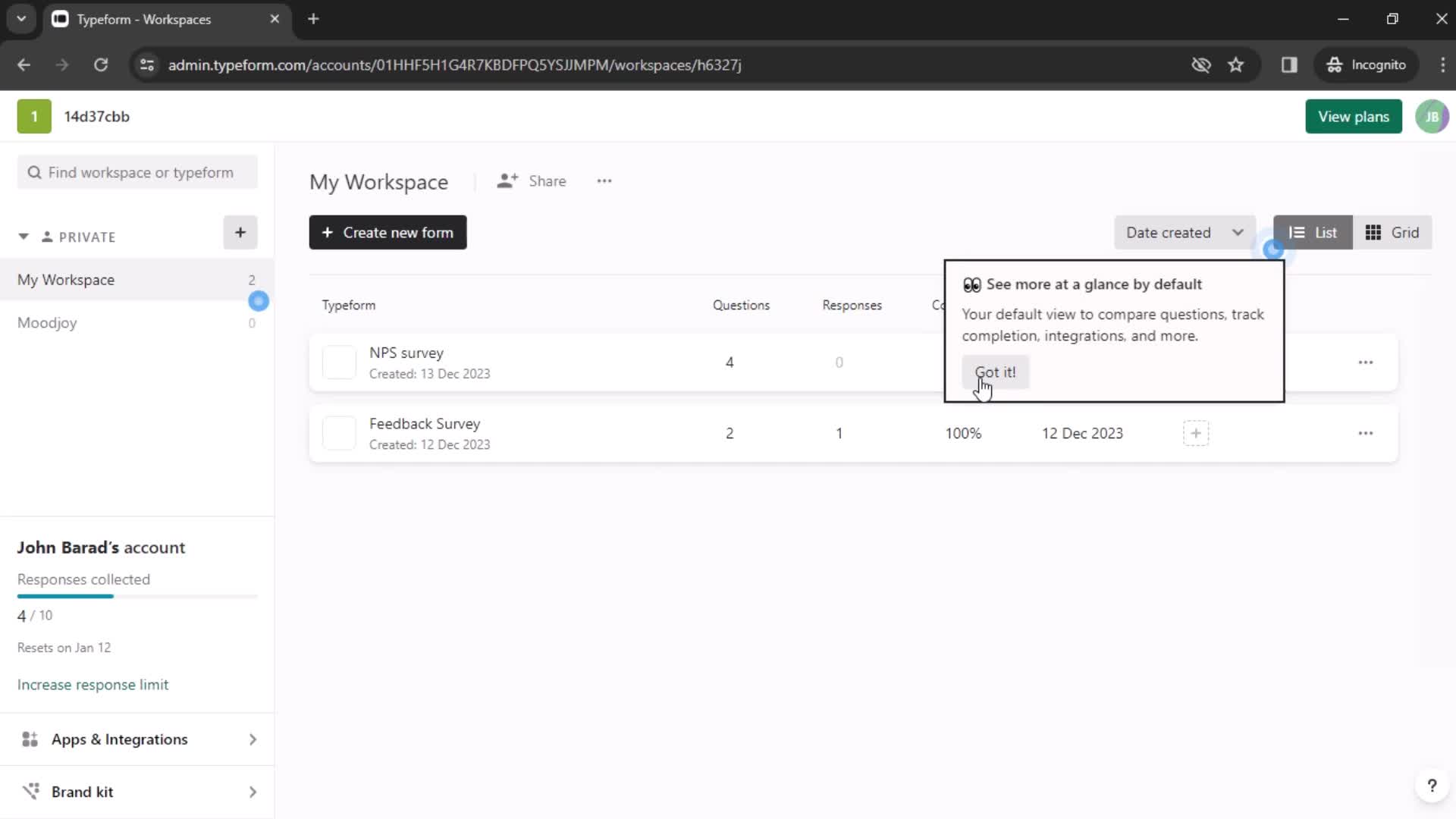Click Increase response limit link
Screen dimensions: 1456x819
[92, 684]
